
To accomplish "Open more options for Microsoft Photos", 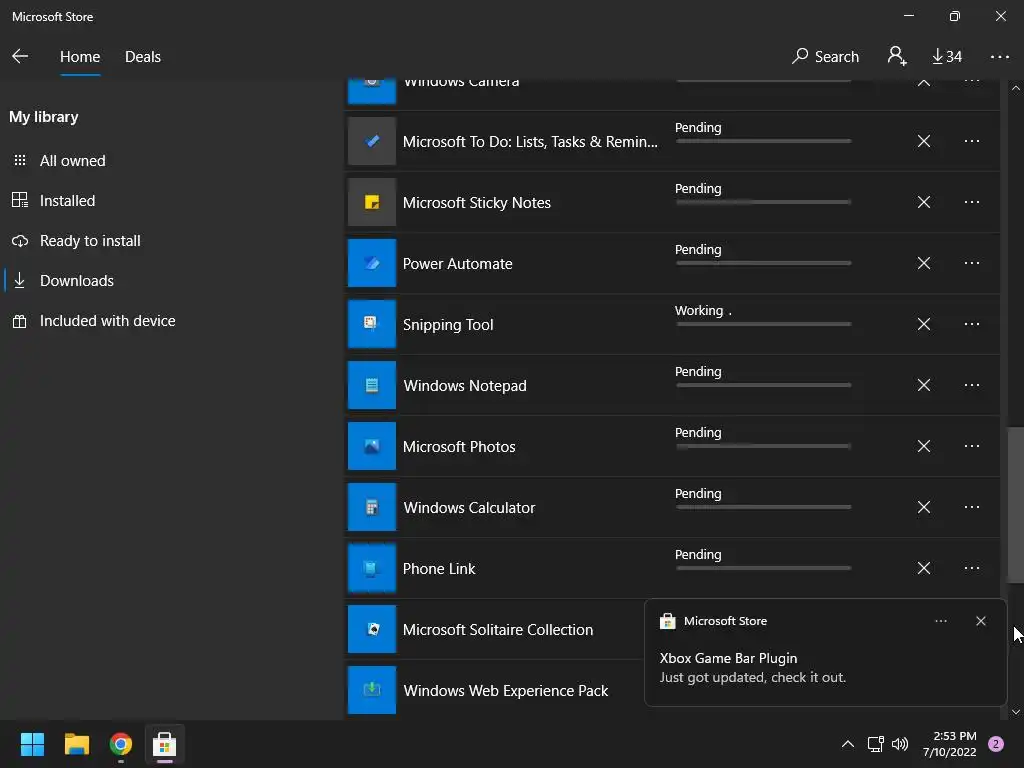I will click(x=972, y=446).
